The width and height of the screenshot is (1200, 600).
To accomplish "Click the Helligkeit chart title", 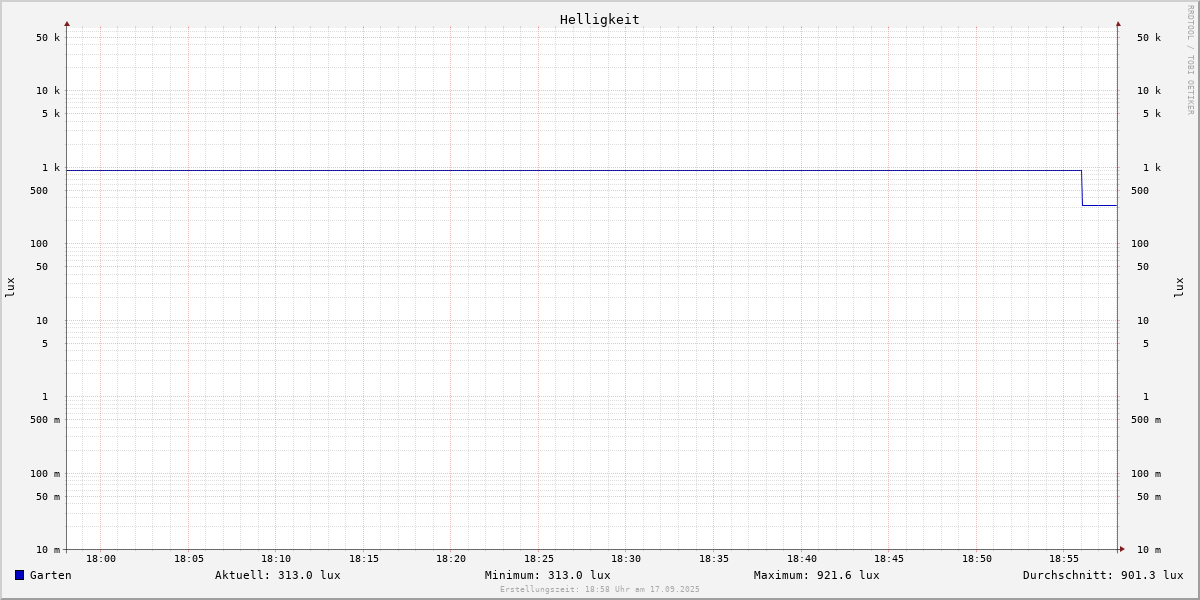I will (599, 19).
